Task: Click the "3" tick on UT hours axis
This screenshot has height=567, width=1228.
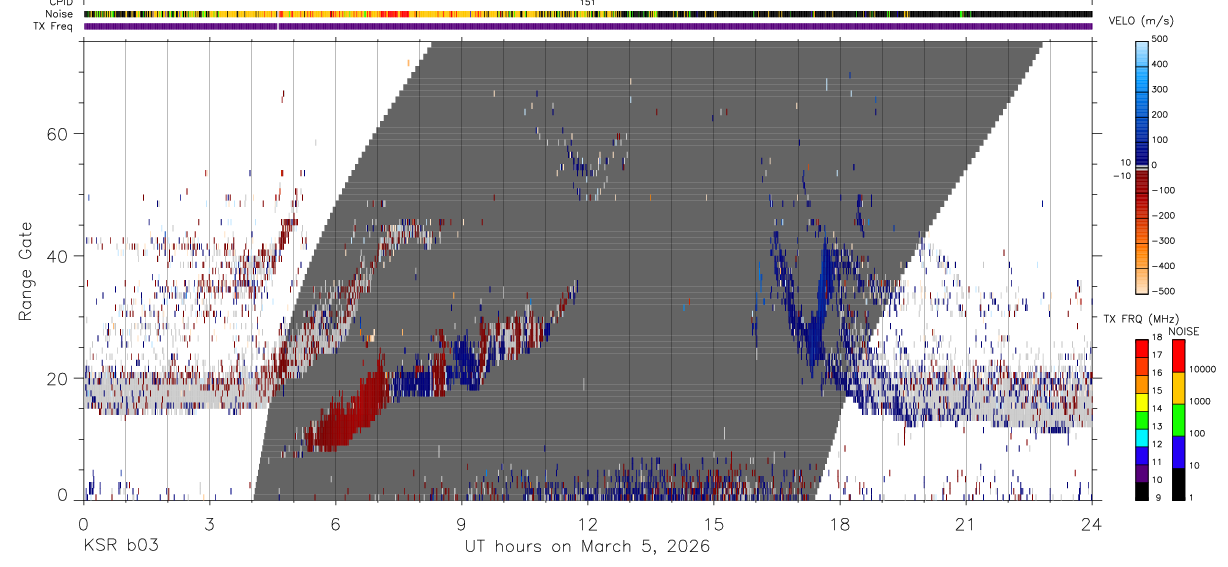Action: 210,524
